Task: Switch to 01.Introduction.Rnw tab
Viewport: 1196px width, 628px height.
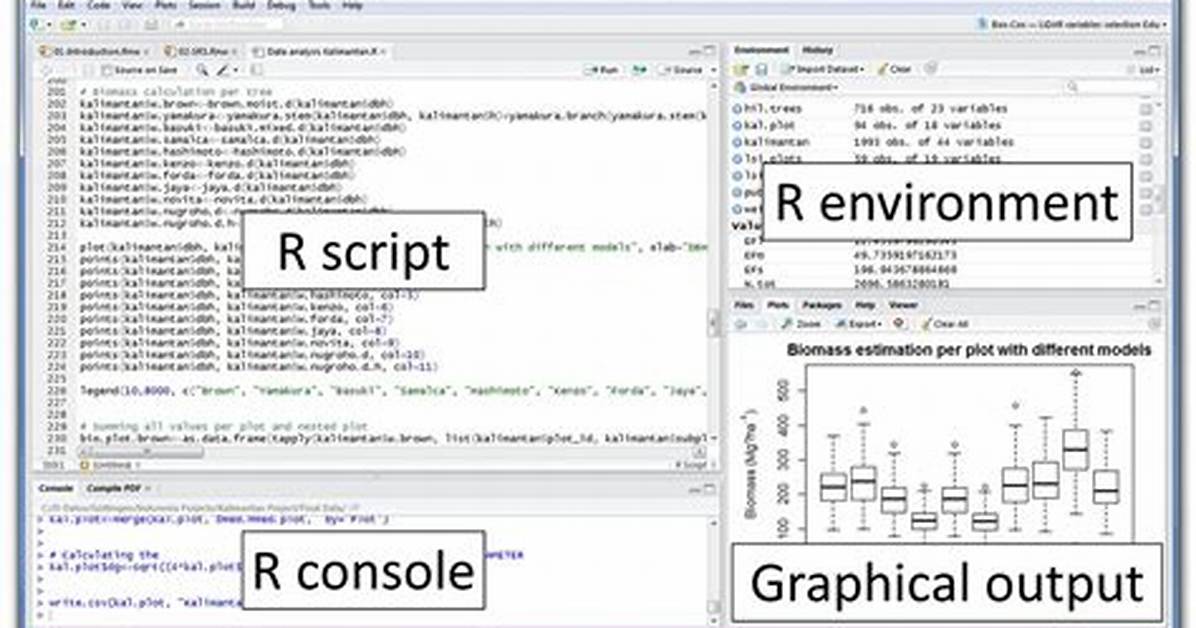Action: coord(93,51)
